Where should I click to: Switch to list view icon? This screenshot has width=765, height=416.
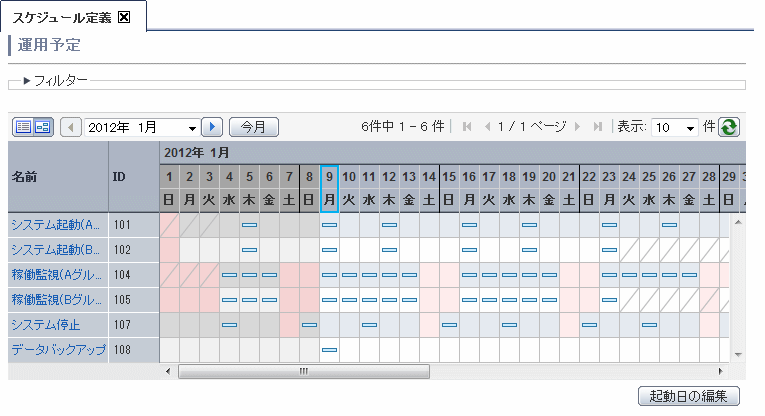(24, 127)
